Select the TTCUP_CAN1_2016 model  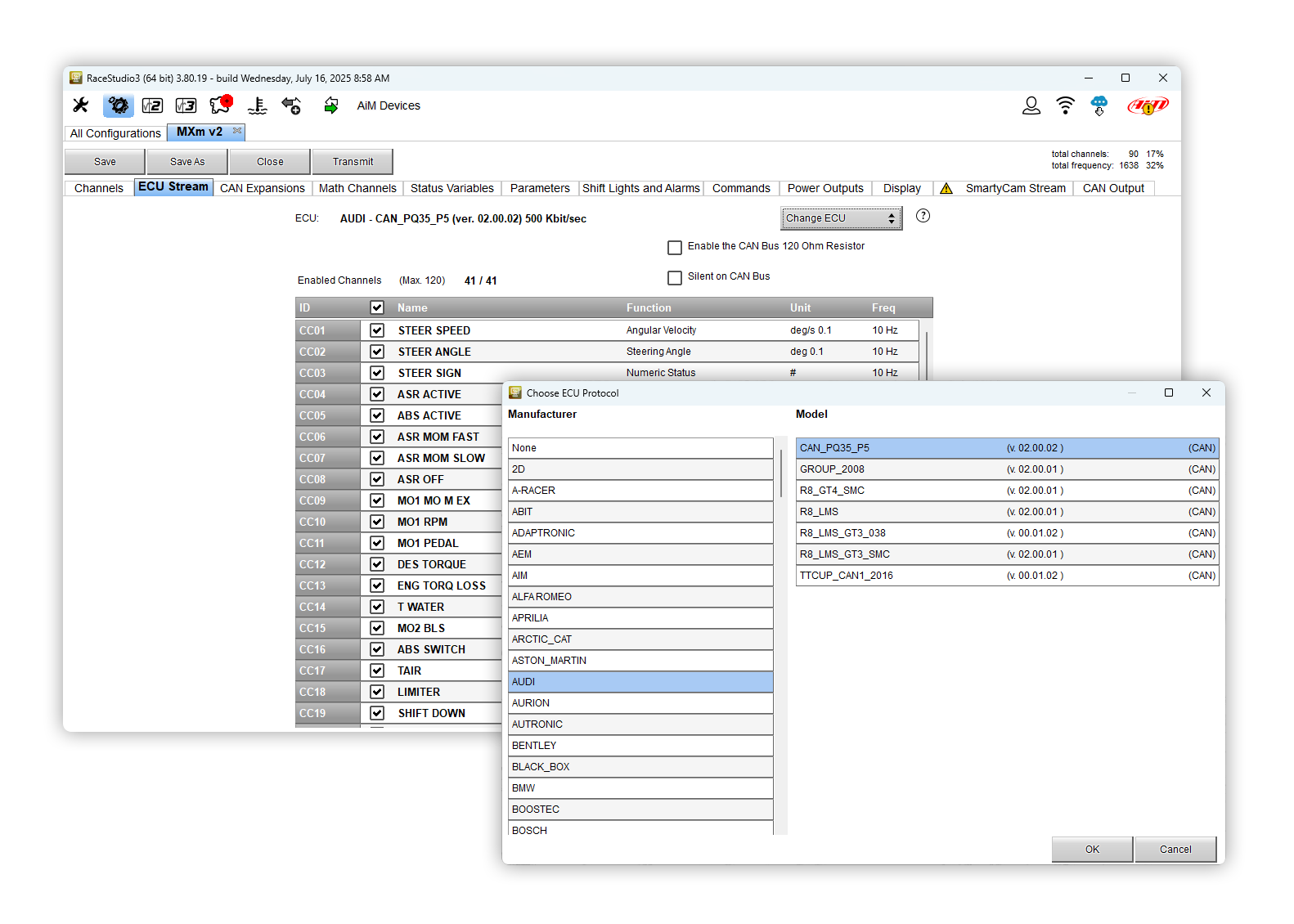tap(1007, 576)
